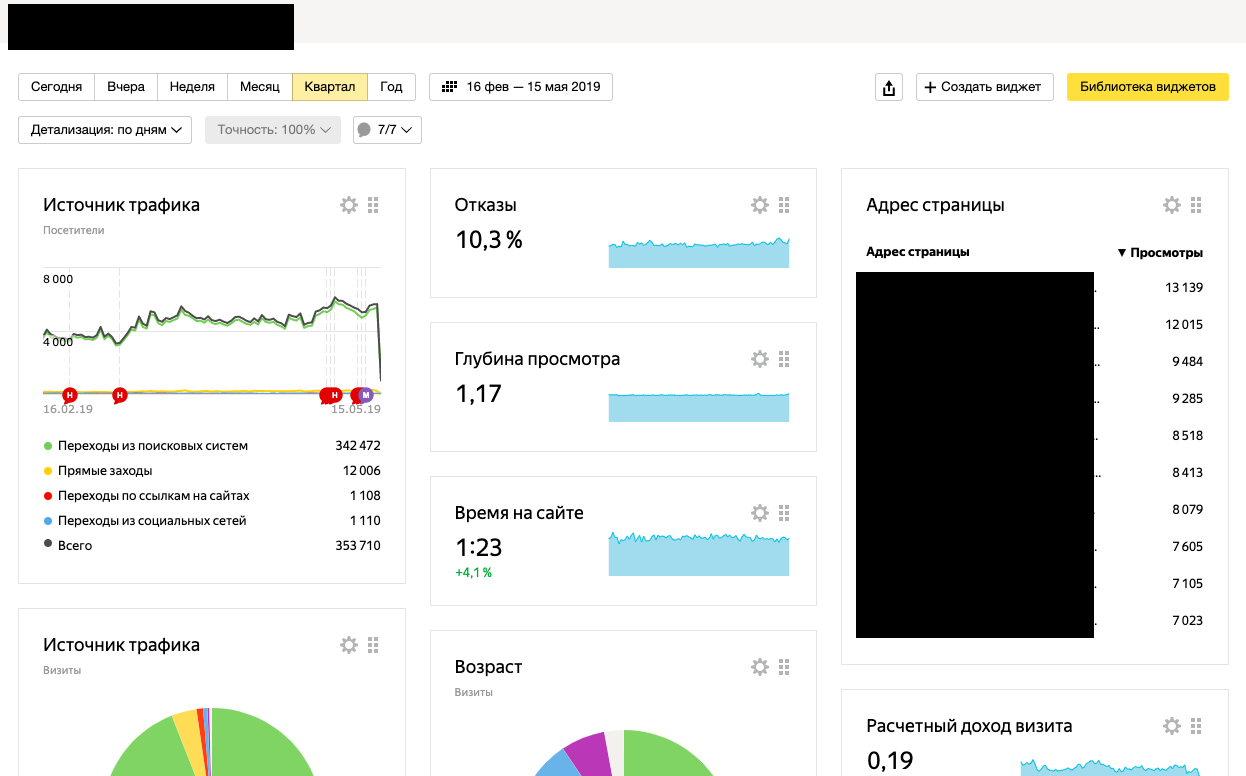Click drag handle of Расчетный доход визита widget

(x=1196, y=726)
